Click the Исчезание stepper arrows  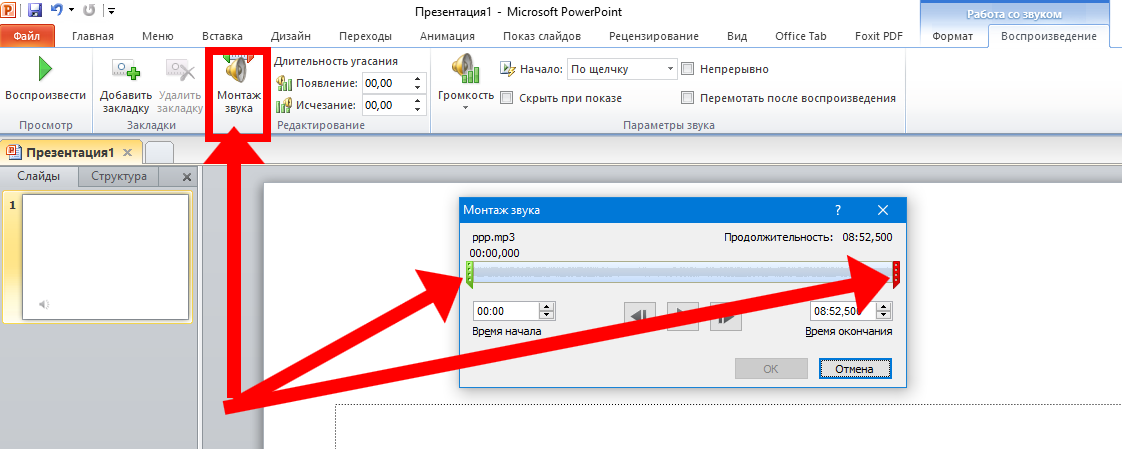(419, 105)
